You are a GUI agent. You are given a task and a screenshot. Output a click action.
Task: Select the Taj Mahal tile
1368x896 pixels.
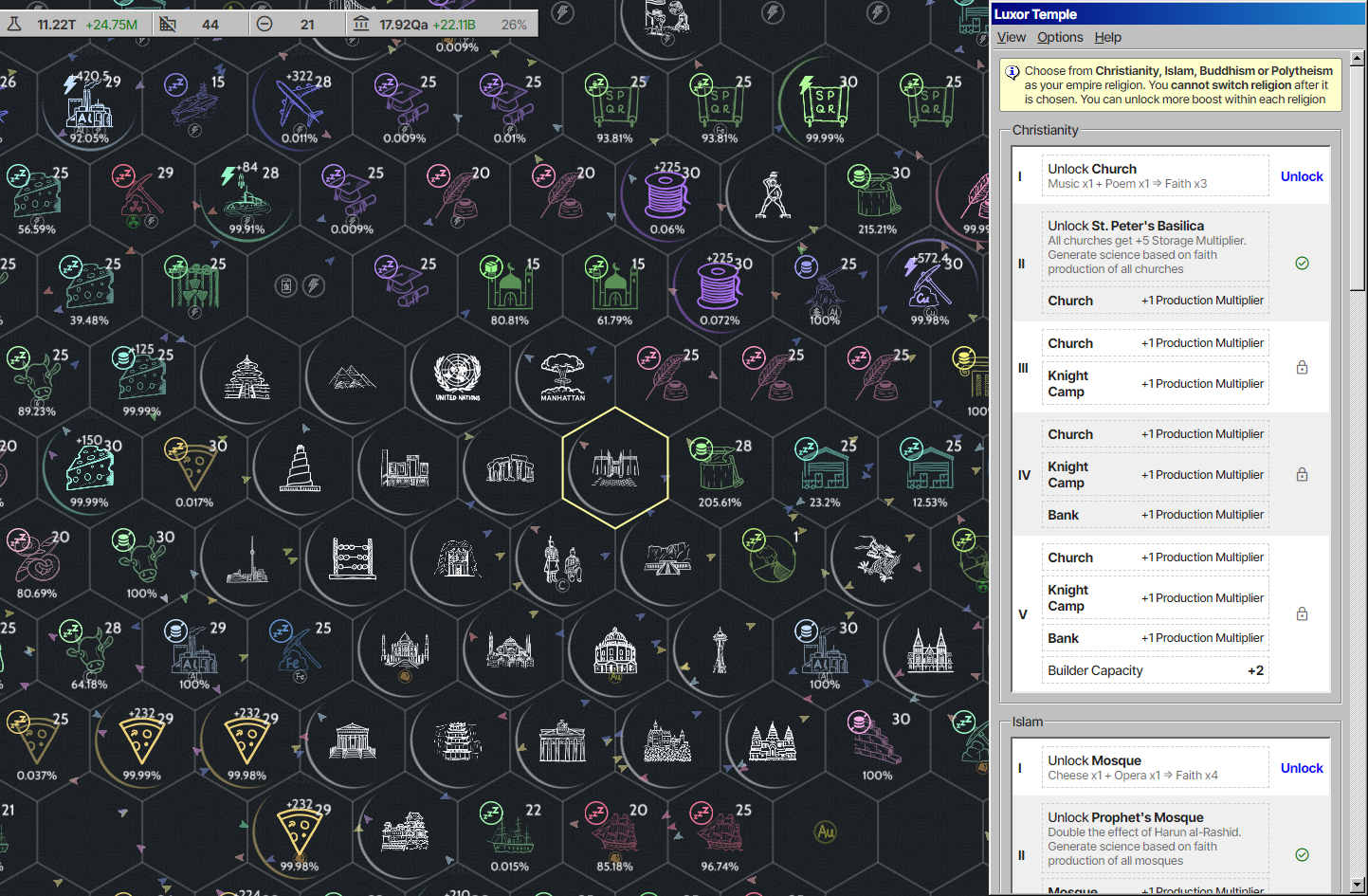click(x=405, y=649)
